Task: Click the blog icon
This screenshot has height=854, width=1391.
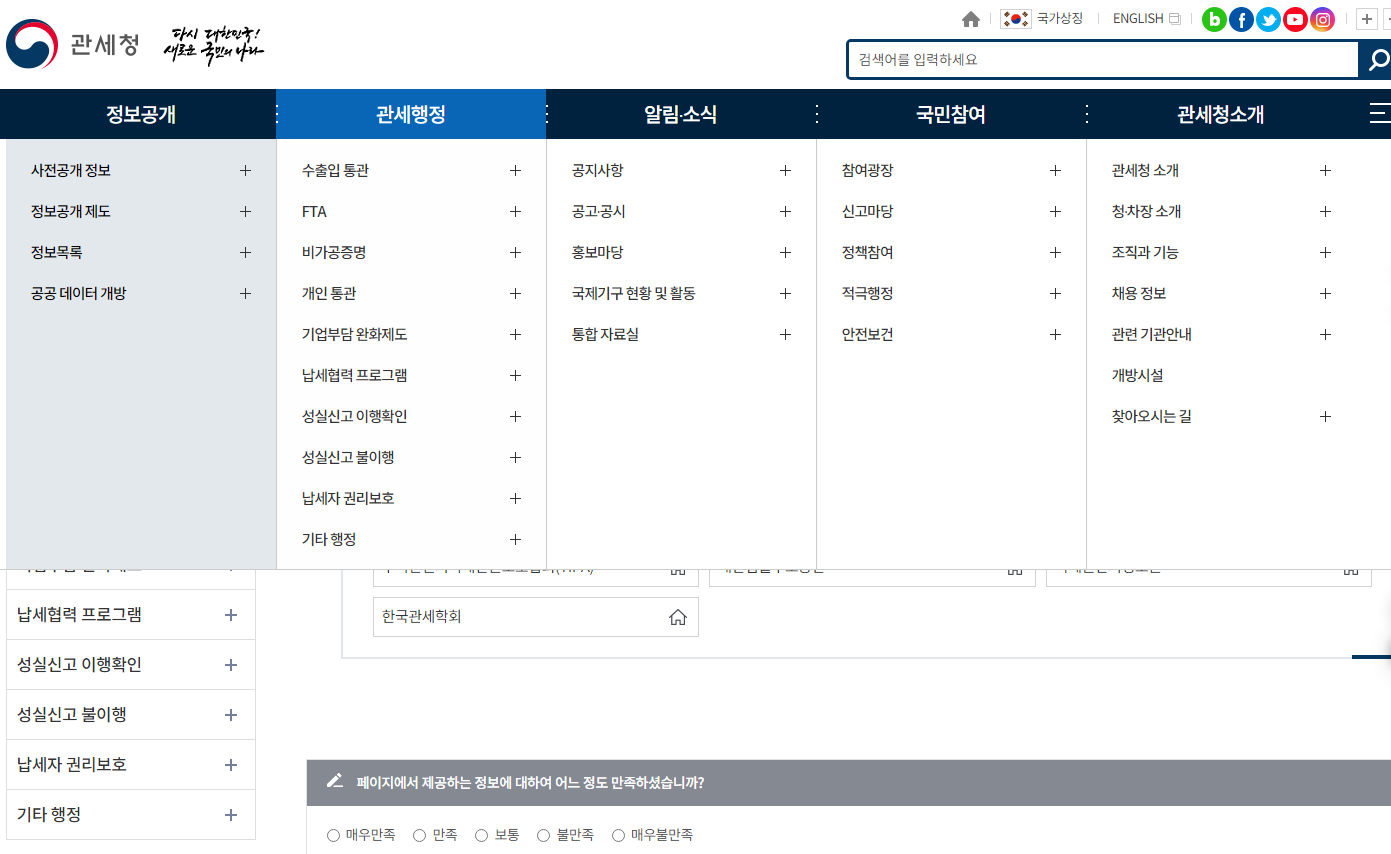Action: 1213,19
